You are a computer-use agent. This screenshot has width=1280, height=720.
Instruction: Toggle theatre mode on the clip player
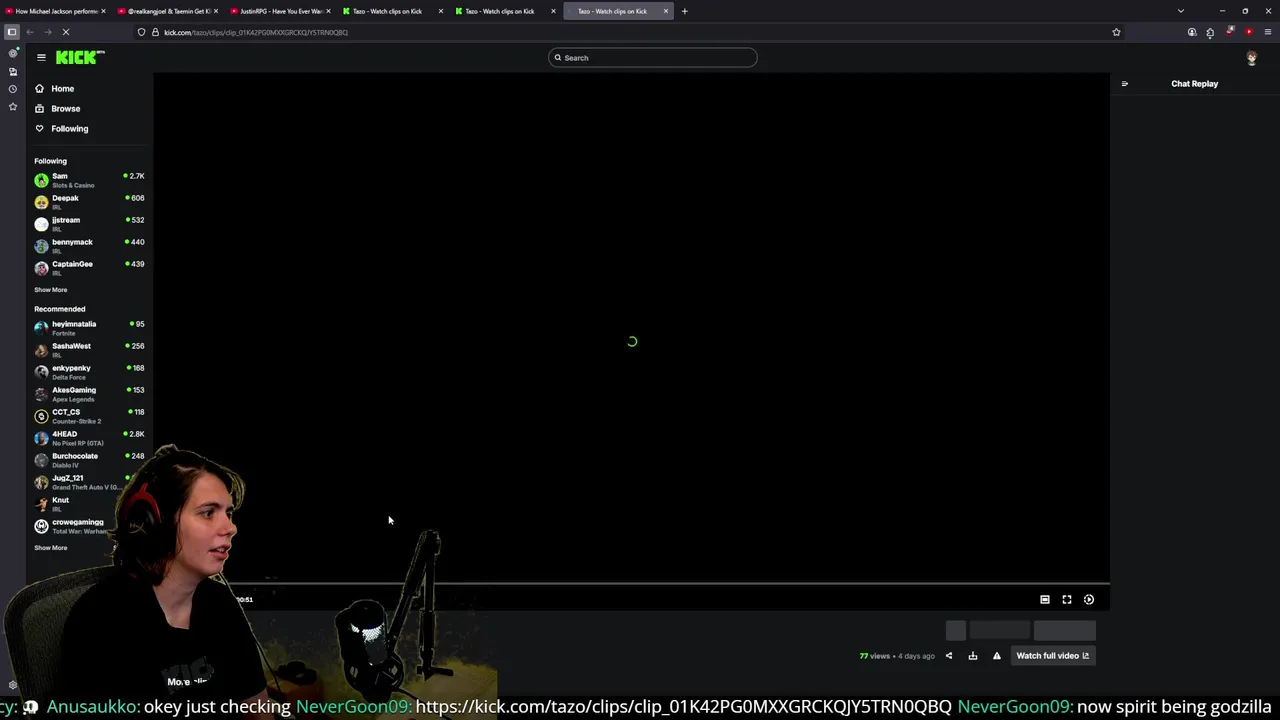coord(1045,600)
